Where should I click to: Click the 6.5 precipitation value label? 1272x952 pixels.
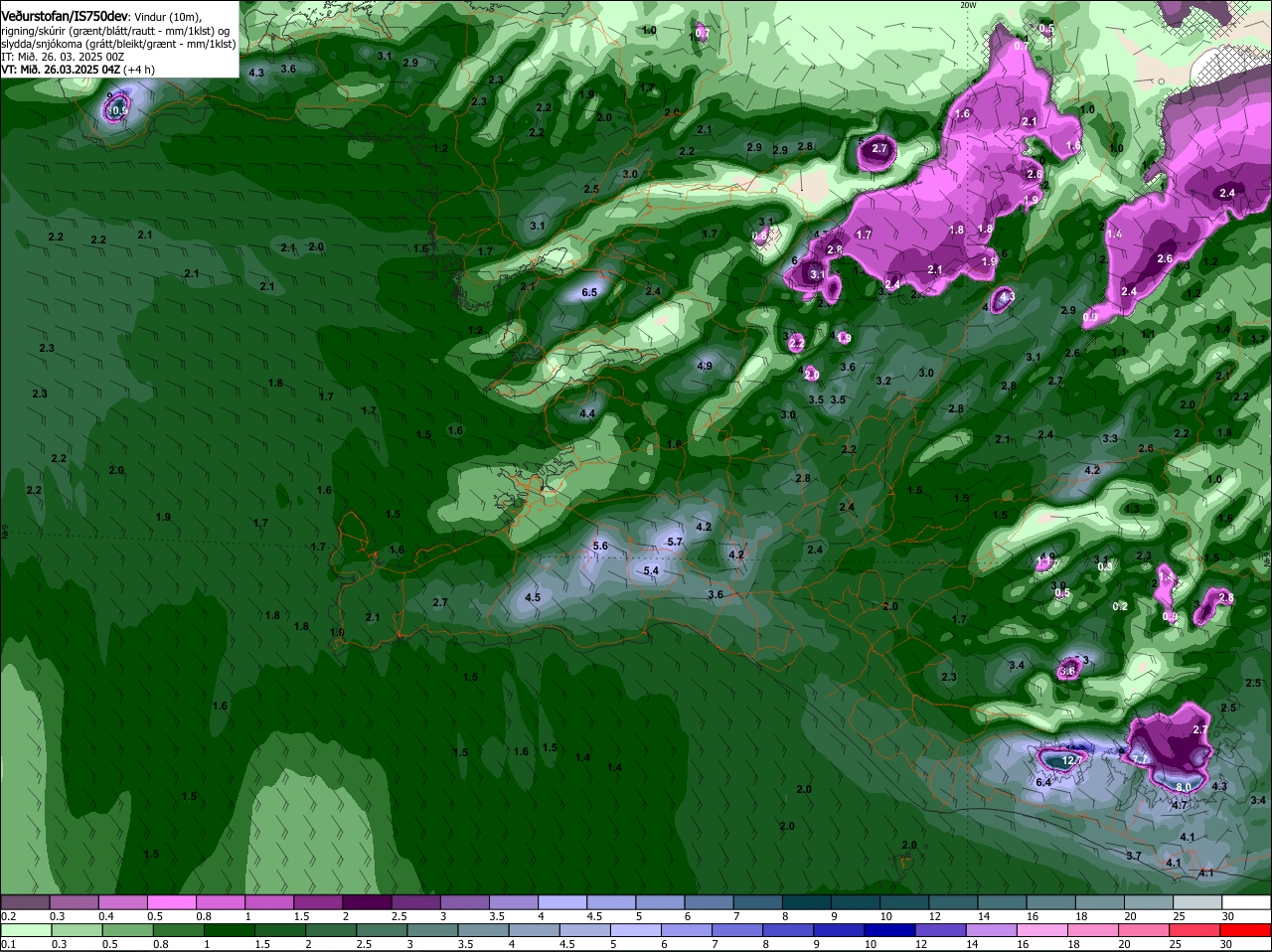tap(589, 293)
